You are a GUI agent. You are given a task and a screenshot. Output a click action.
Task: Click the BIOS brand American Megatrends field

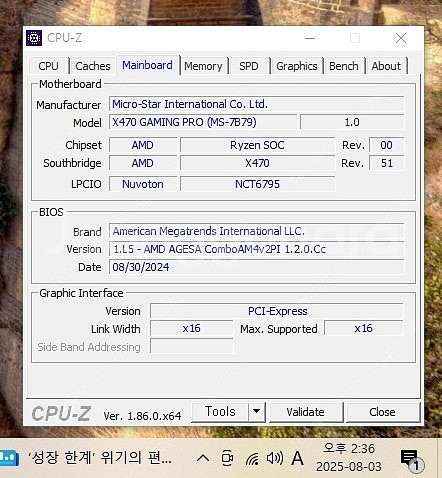click(x=256, y=231)
